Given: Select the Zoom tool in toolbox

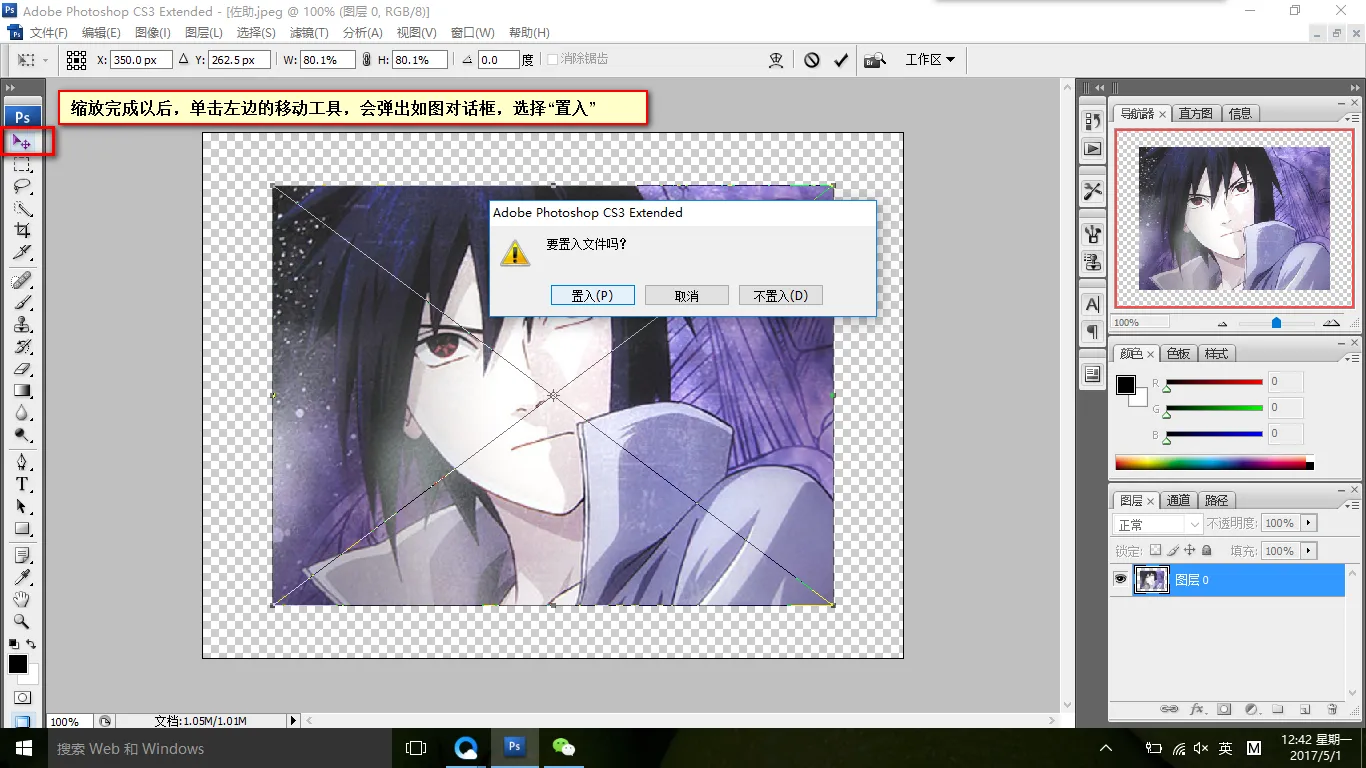Looking at the screenshot, I should pyautogui.click(x=22, y=621).
